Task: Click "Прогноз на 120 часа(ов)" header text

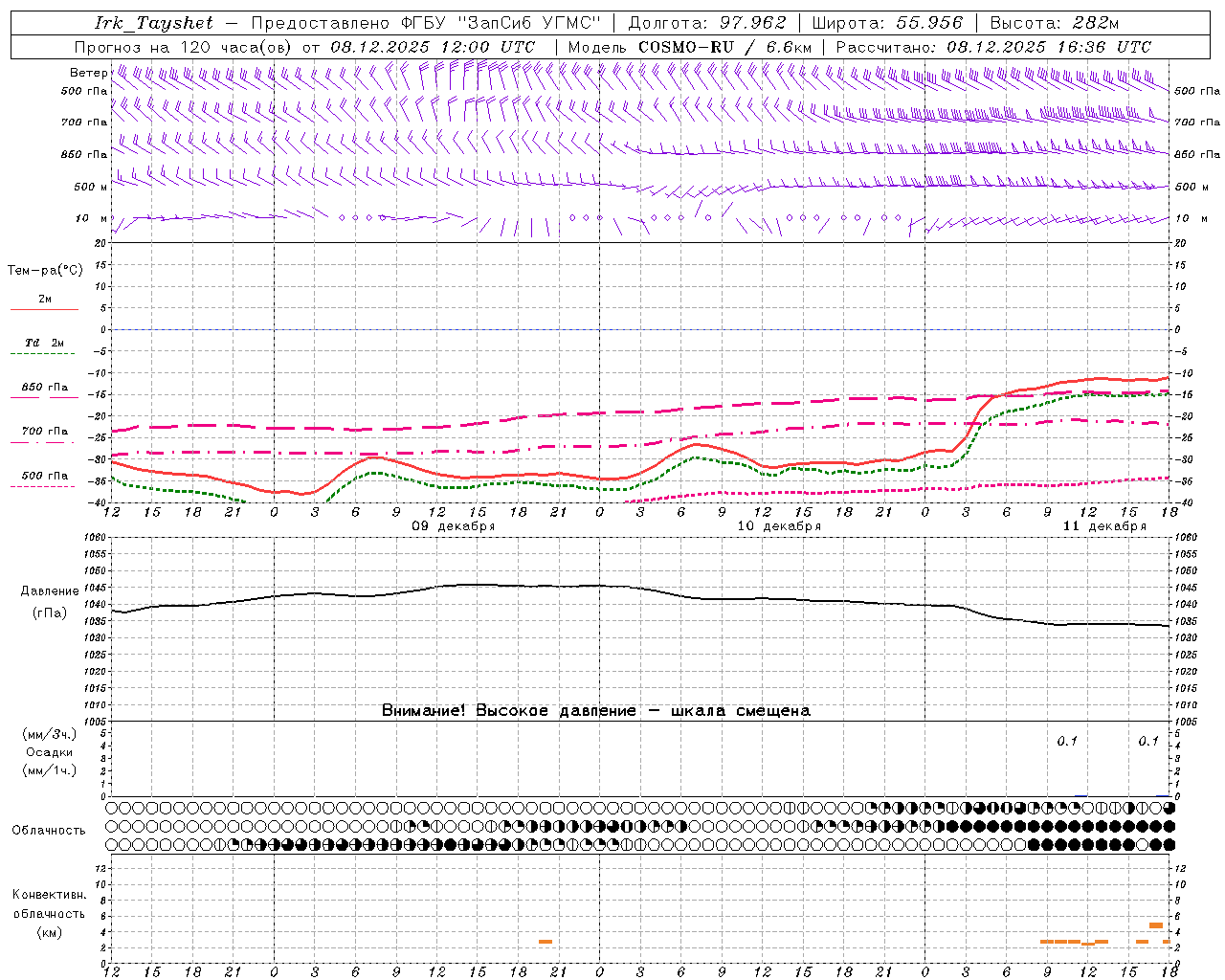Action: [185, 47]
